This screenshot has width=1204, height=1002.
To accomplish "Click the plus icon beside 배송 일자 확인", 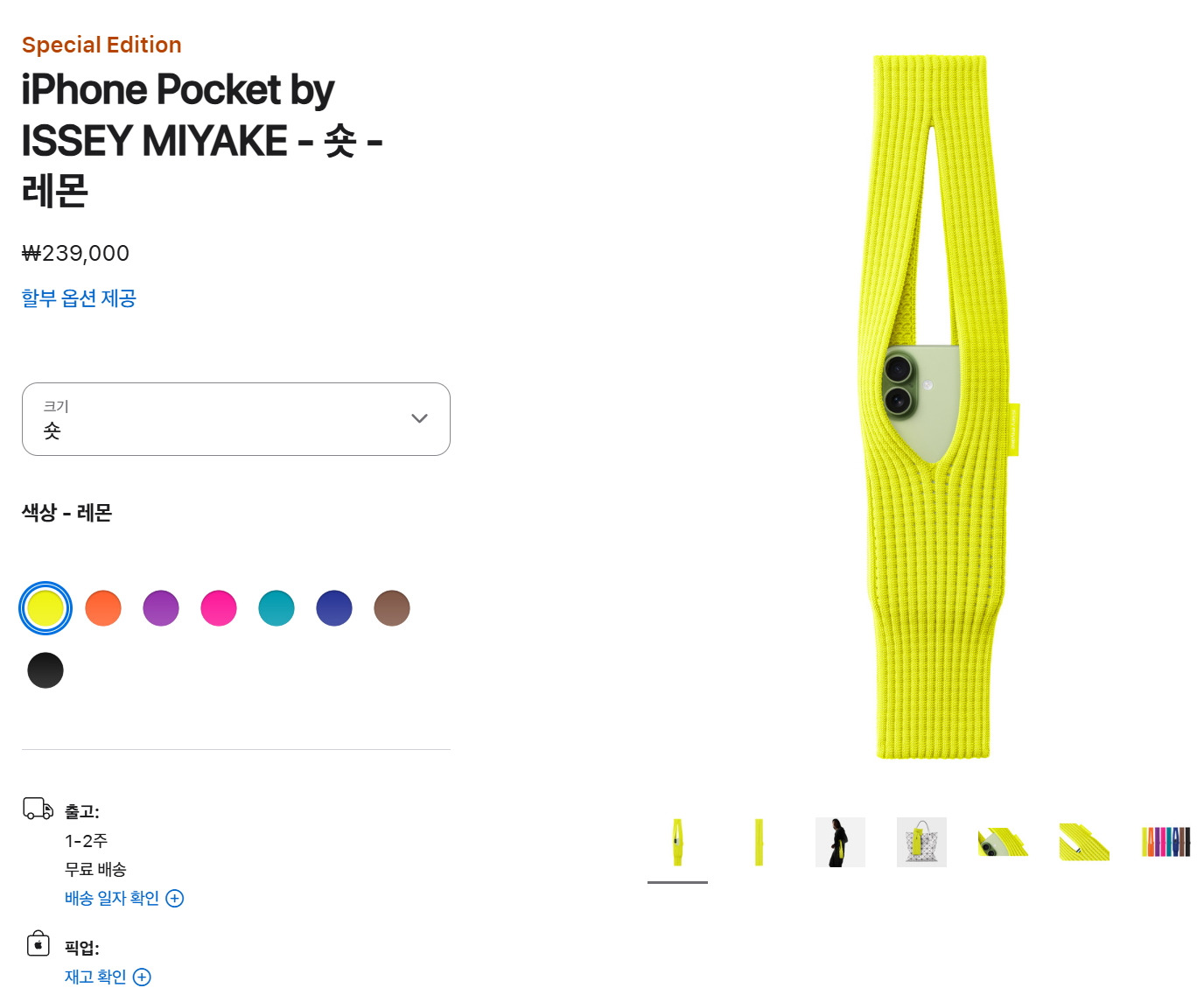I will click(175, 899).
